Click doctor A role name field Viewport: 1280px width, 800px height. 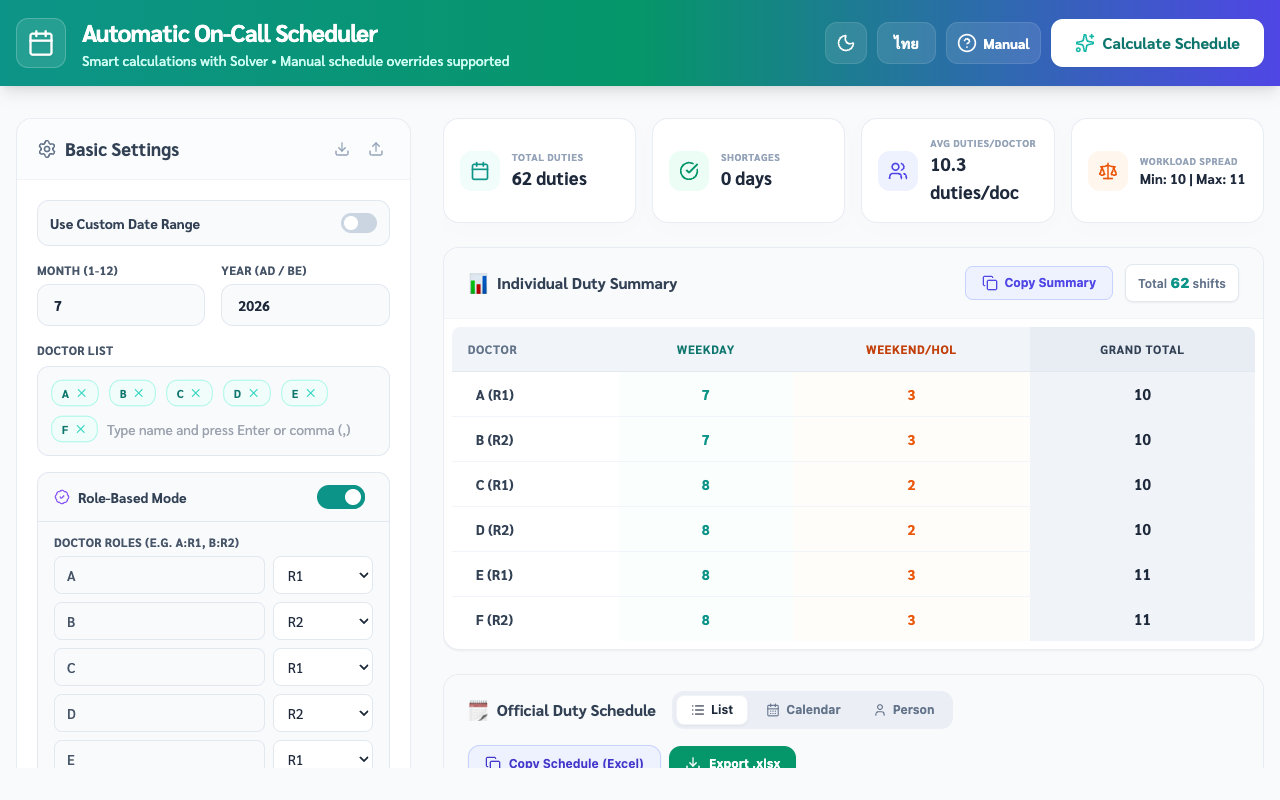(x=159, y=576)
